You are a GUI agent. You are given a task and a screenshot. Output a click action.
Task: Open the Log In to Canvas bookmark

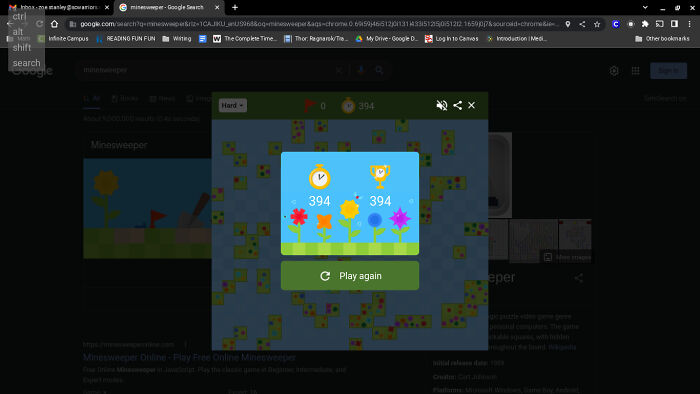point(451,39)
